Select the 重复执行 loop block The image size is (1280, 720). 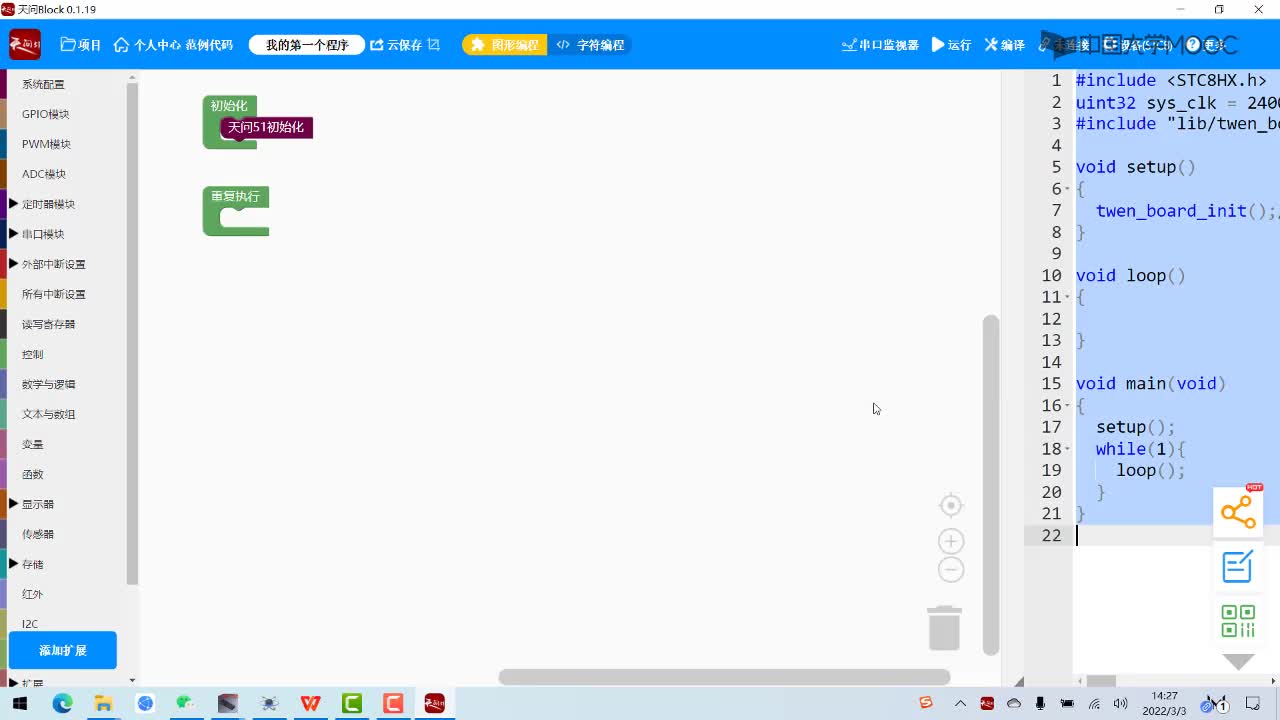coord(235,196)
